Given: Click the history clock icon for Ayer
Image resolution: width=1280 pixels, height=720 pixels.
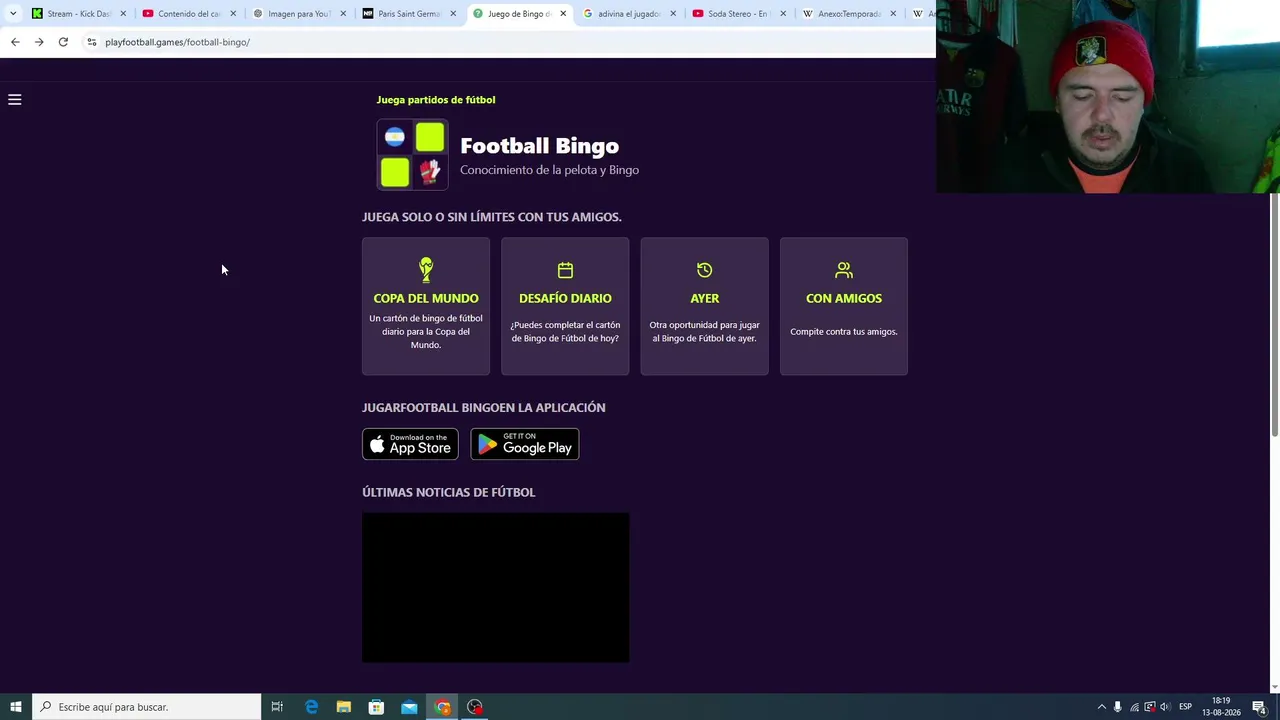Looking at the screenshot, I should (705, 270).
